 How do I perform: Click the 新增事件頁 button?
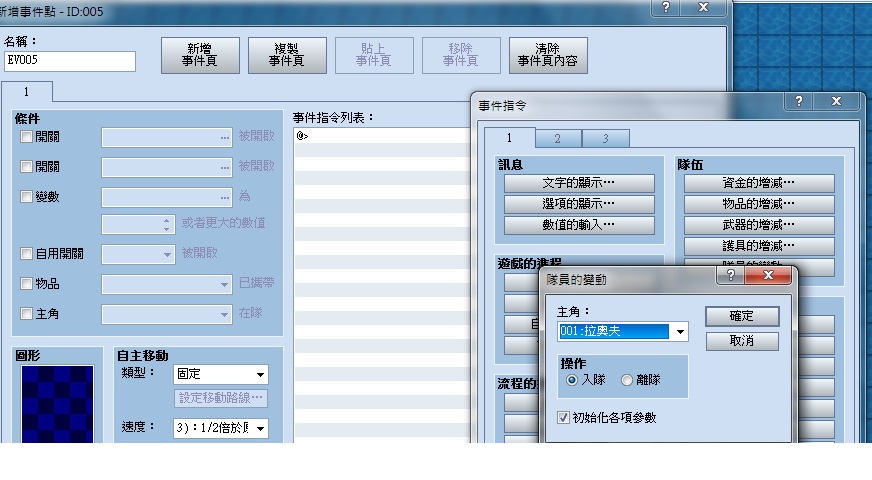[200, 55]
